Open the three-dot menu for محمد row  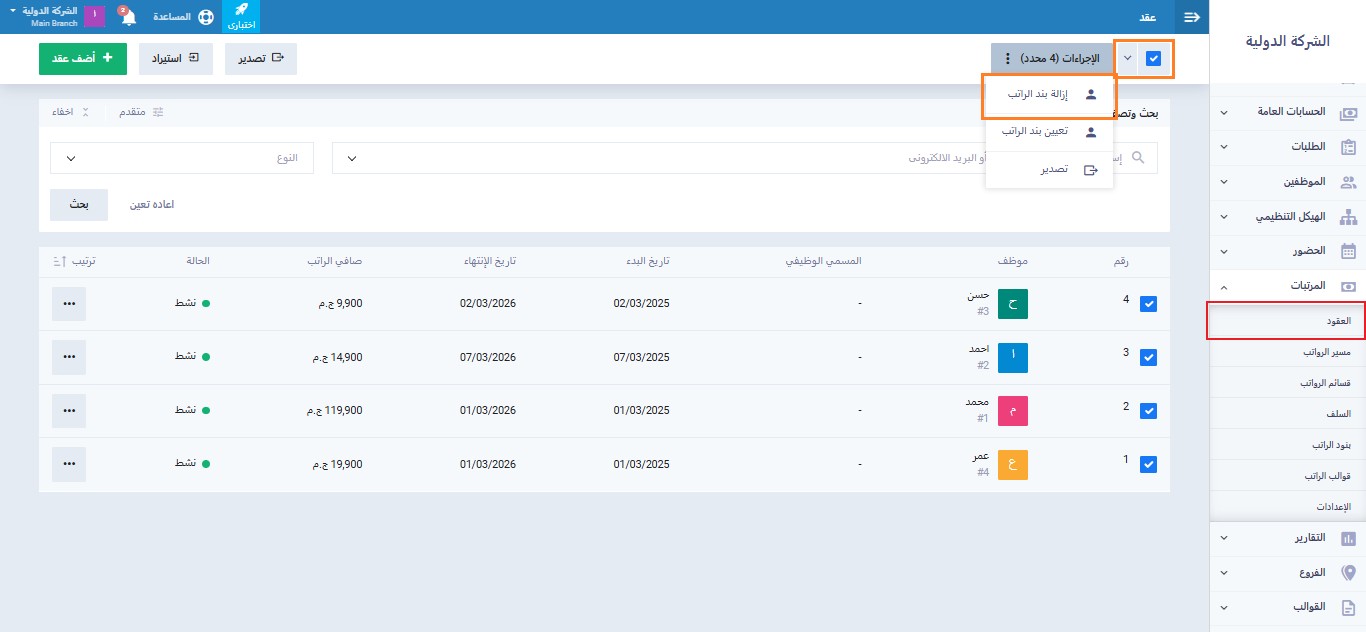(x=69, y=411)
